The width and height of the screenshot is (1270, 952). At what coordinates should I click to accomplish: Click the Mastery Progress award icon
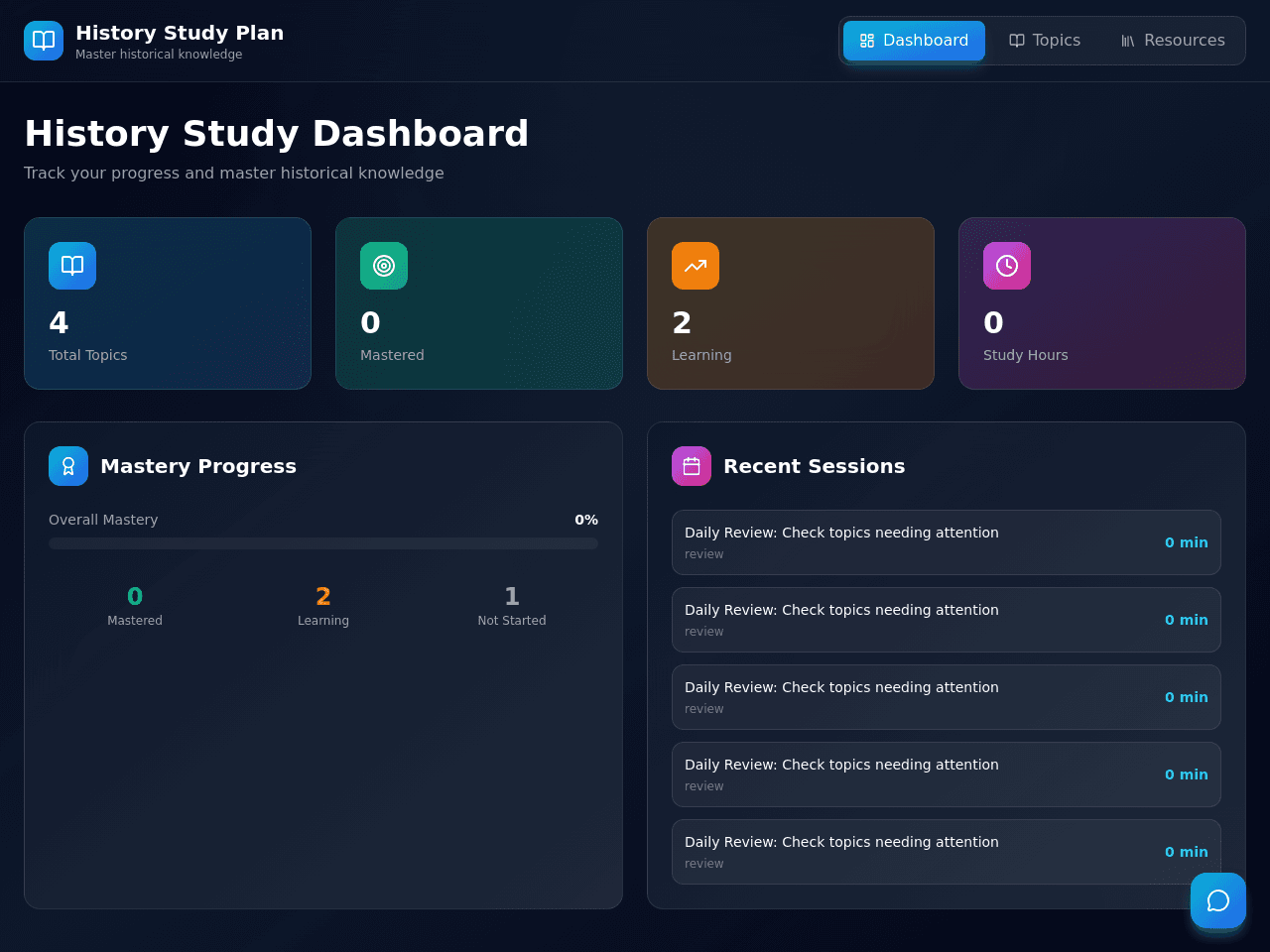[68, 466]
